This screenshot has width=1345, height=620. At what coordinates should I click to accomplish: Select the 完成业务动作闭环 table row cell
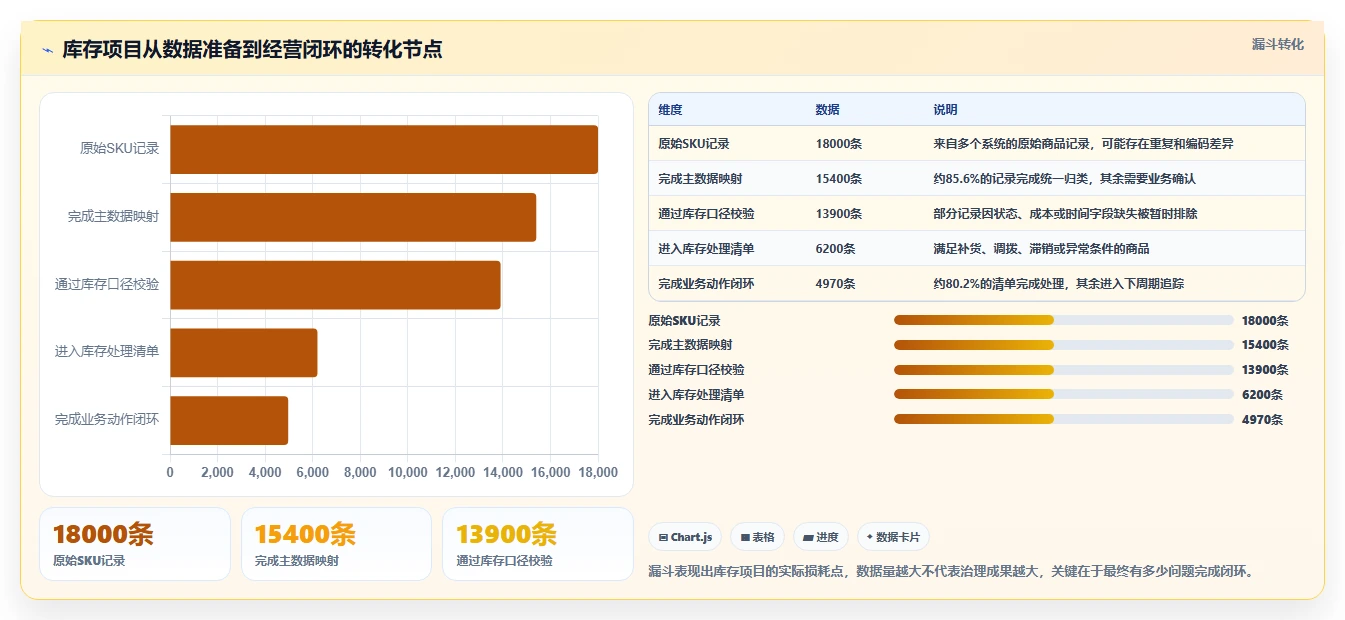click(706, 284)
